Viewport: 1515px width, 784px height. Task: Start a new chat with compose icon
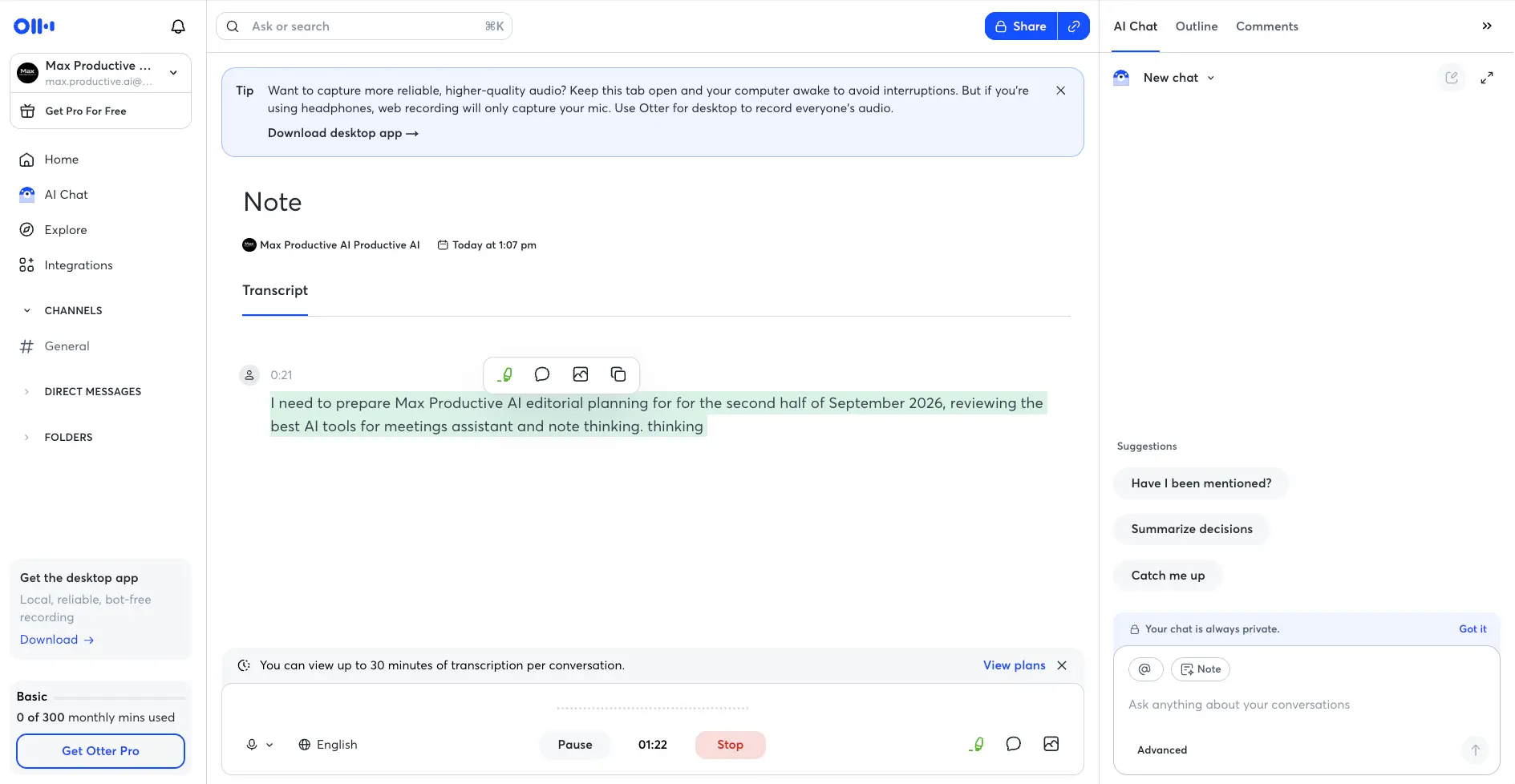click(x=1452, y=78)
